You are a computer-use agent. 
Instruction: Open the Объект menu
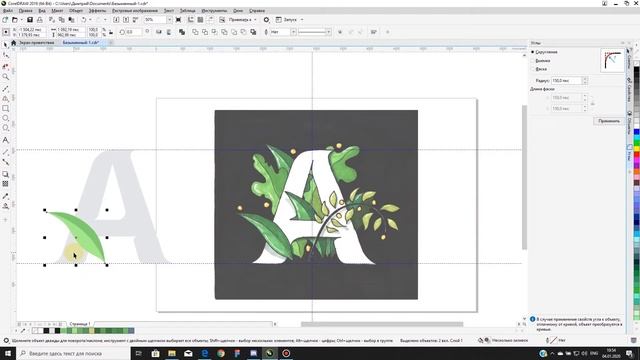click(76, 11)
